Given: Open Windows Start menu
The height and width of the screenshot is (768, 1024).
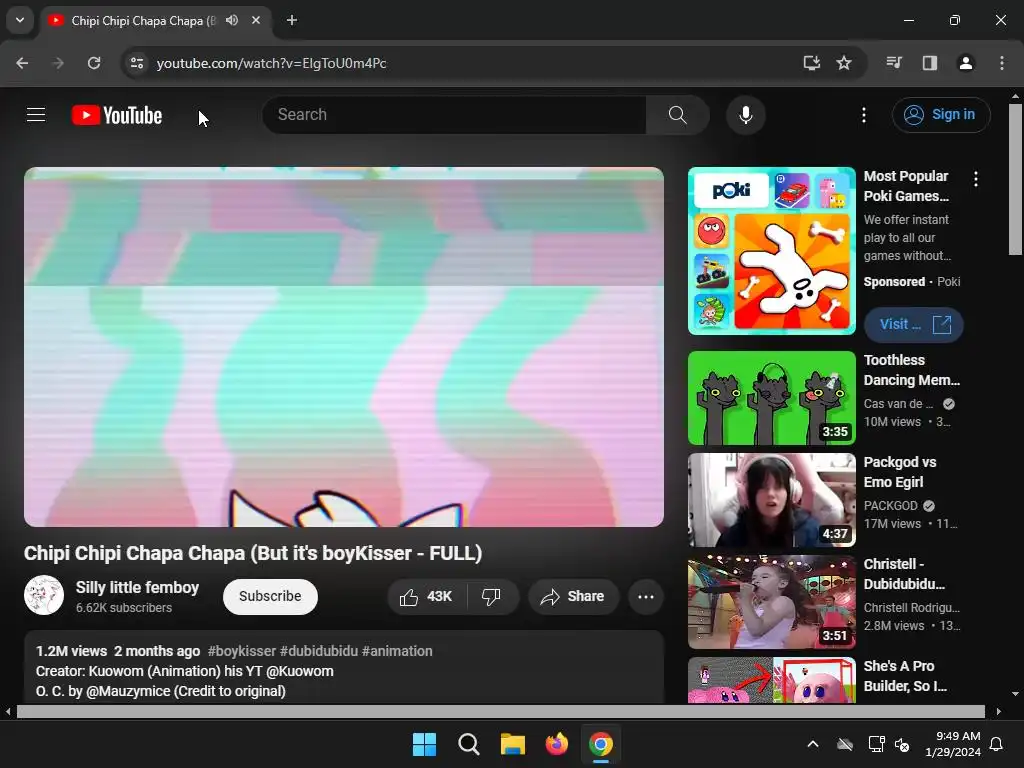Looking at the screenshot, I should [x=424, y=744].
